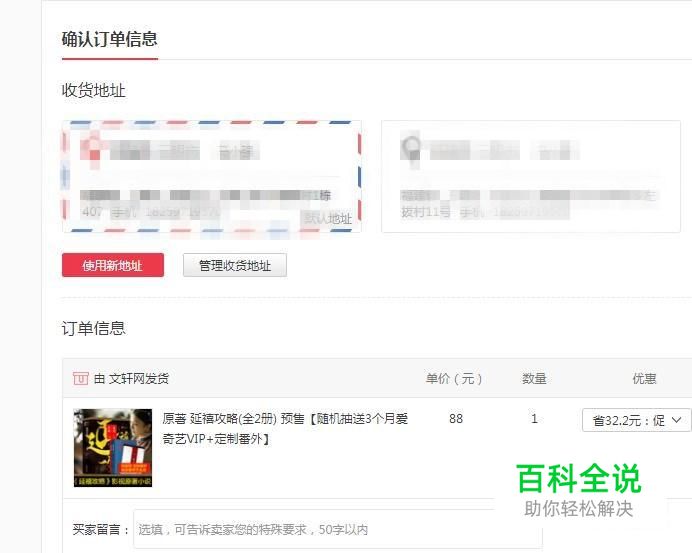Click 管理收货地址 button
692x553 pixels.
click(x=235, y=265)
